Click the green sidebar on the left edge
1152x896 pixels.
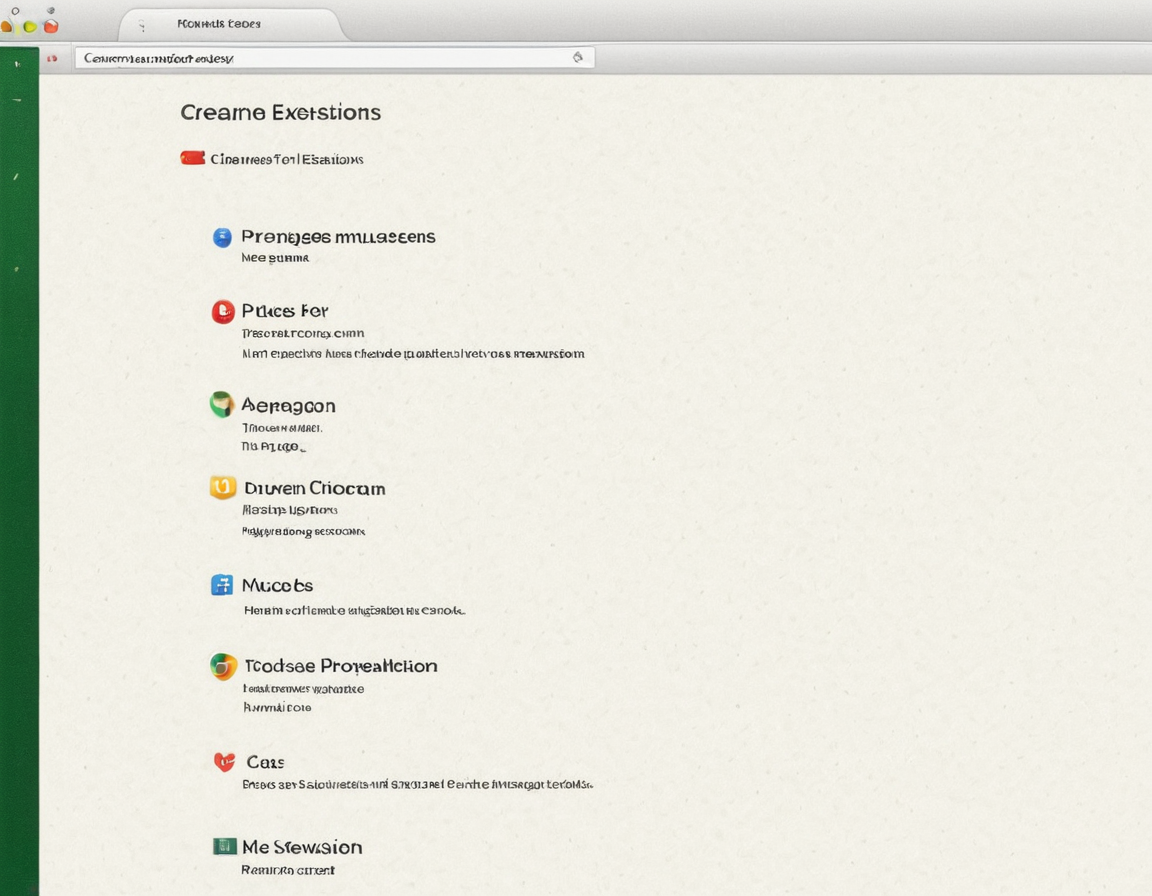click(x=18, y=450)
